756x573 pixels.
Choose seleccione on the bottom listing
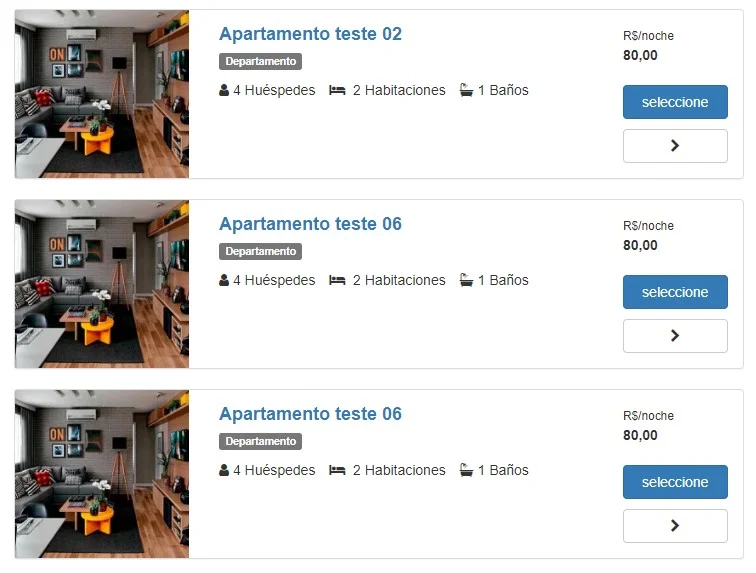[675, 482]
